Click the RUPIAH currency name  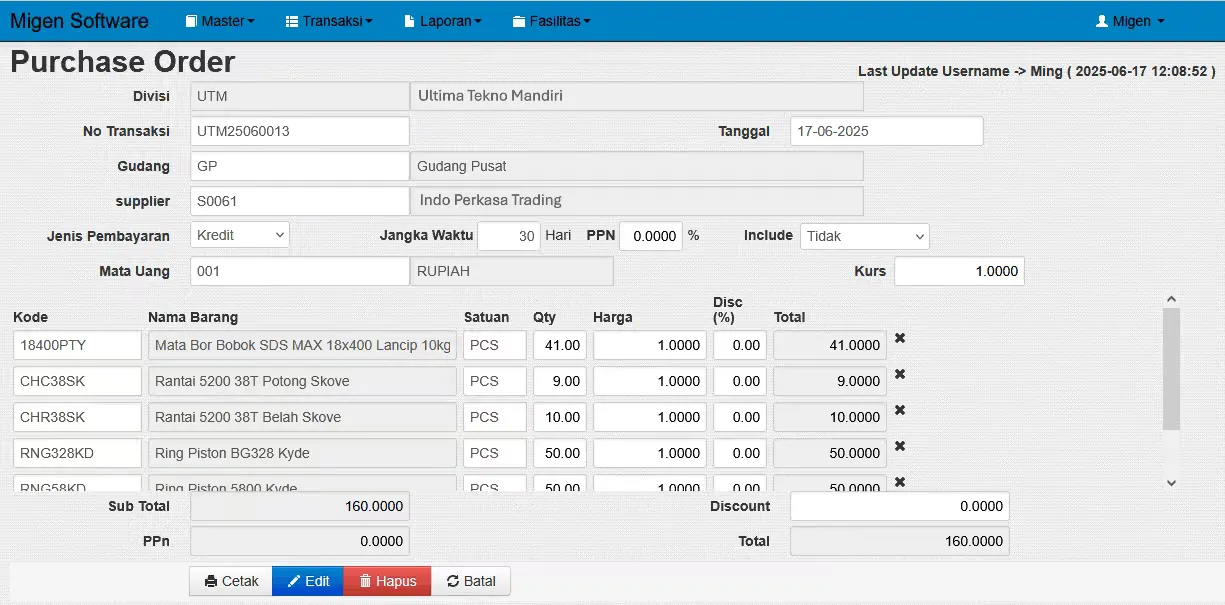point(512,271)
